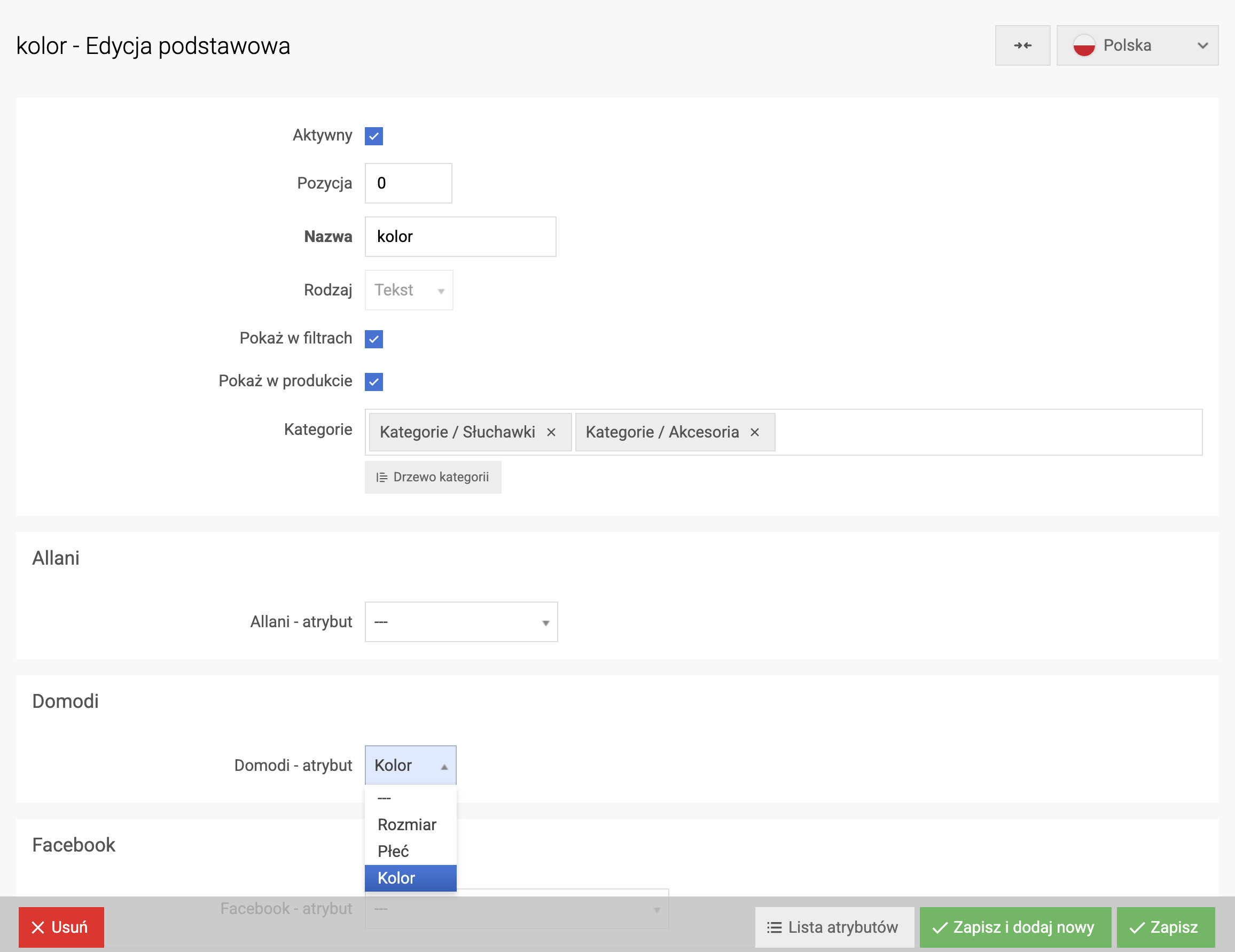
Task: Toggle Pokaż w filtrach checkbox
Action: 374,339
